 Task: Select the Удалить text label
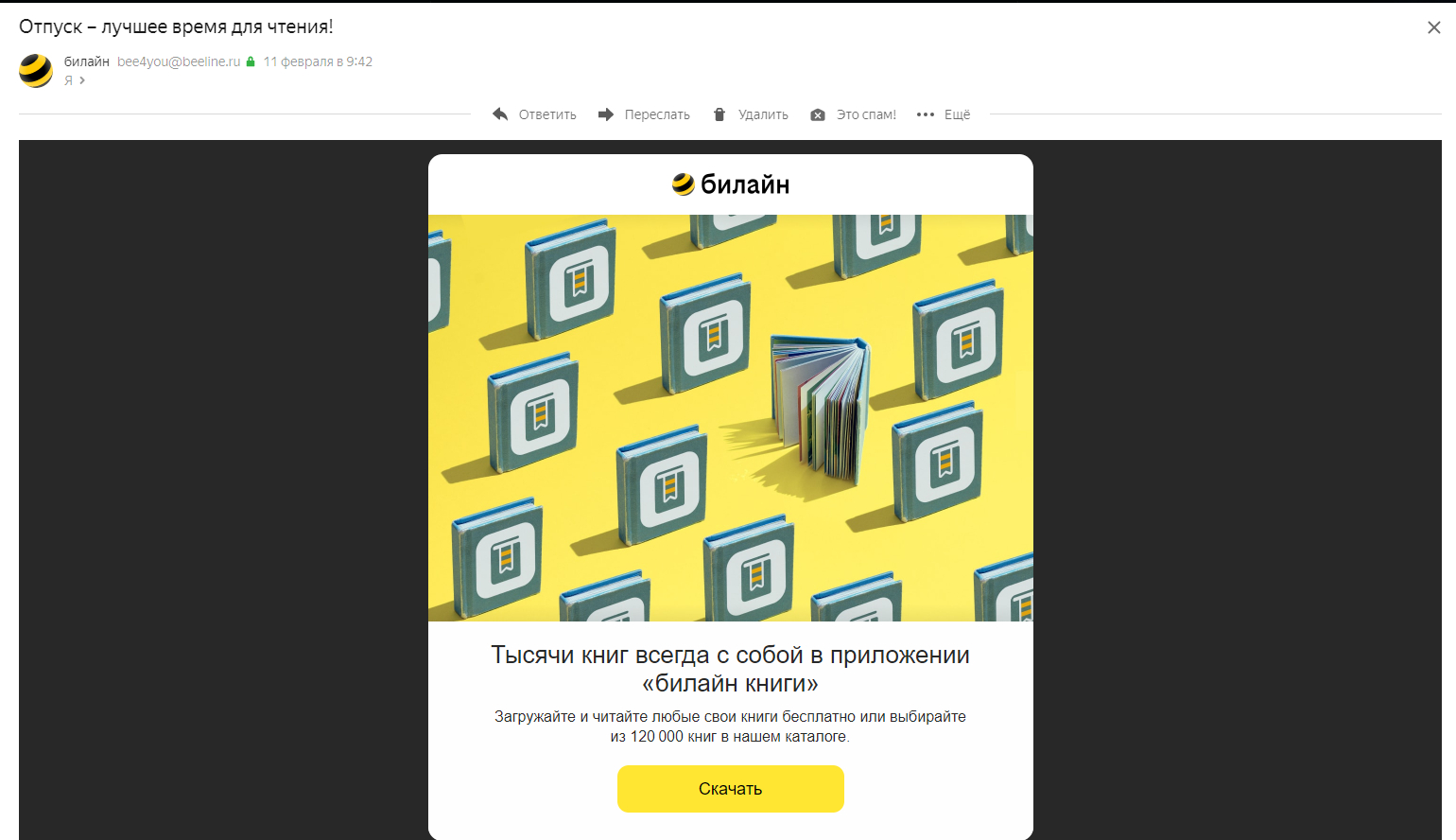[x=763, y=114]
